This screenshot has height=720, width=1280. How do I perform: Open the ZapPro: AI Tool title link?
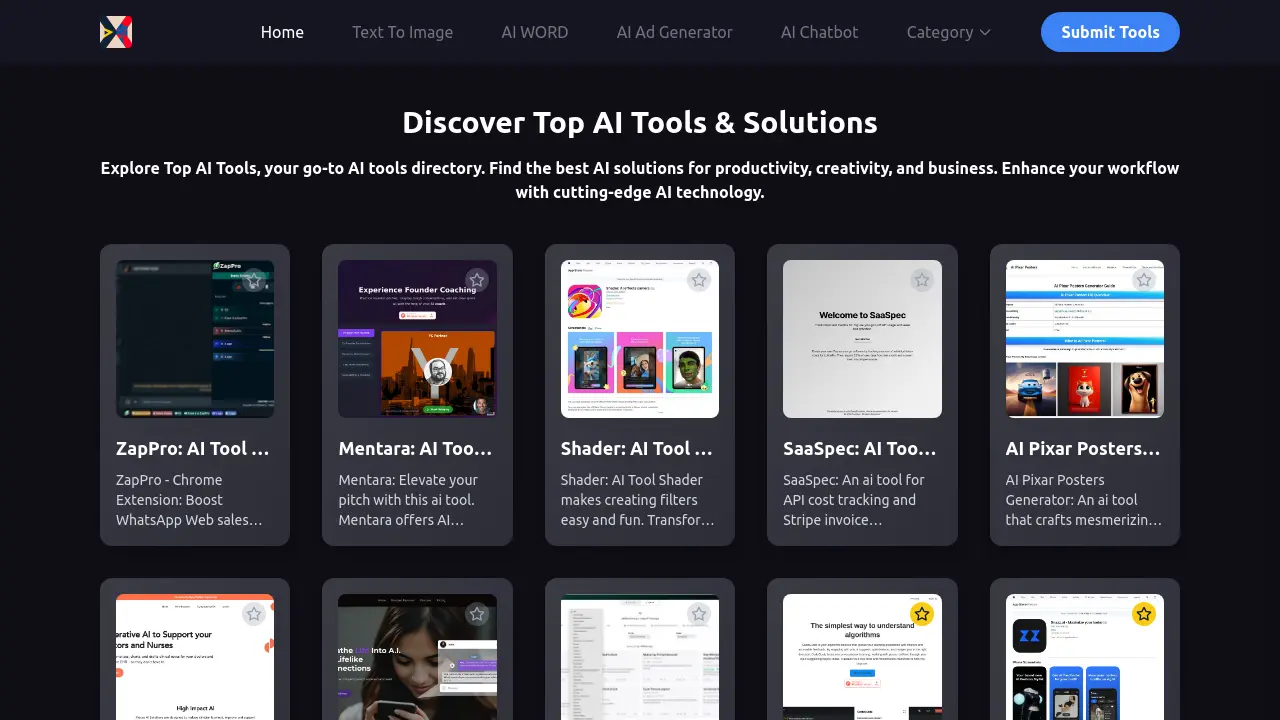click(195, 449)
